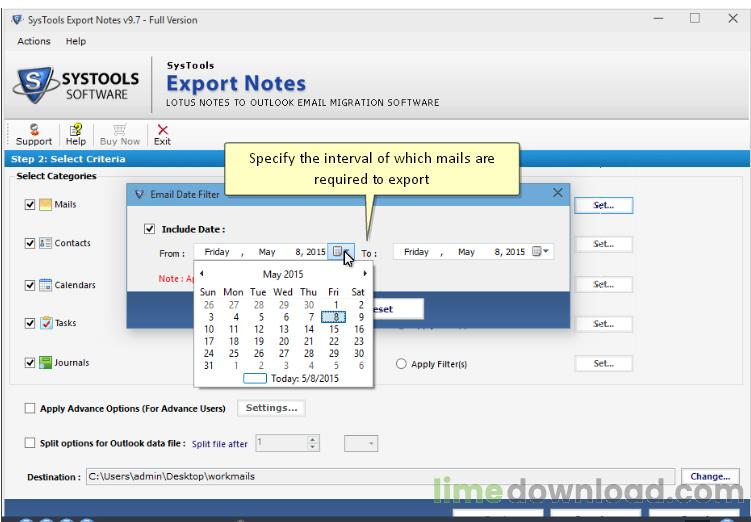Click the Set button for Journals

point(603,363)
